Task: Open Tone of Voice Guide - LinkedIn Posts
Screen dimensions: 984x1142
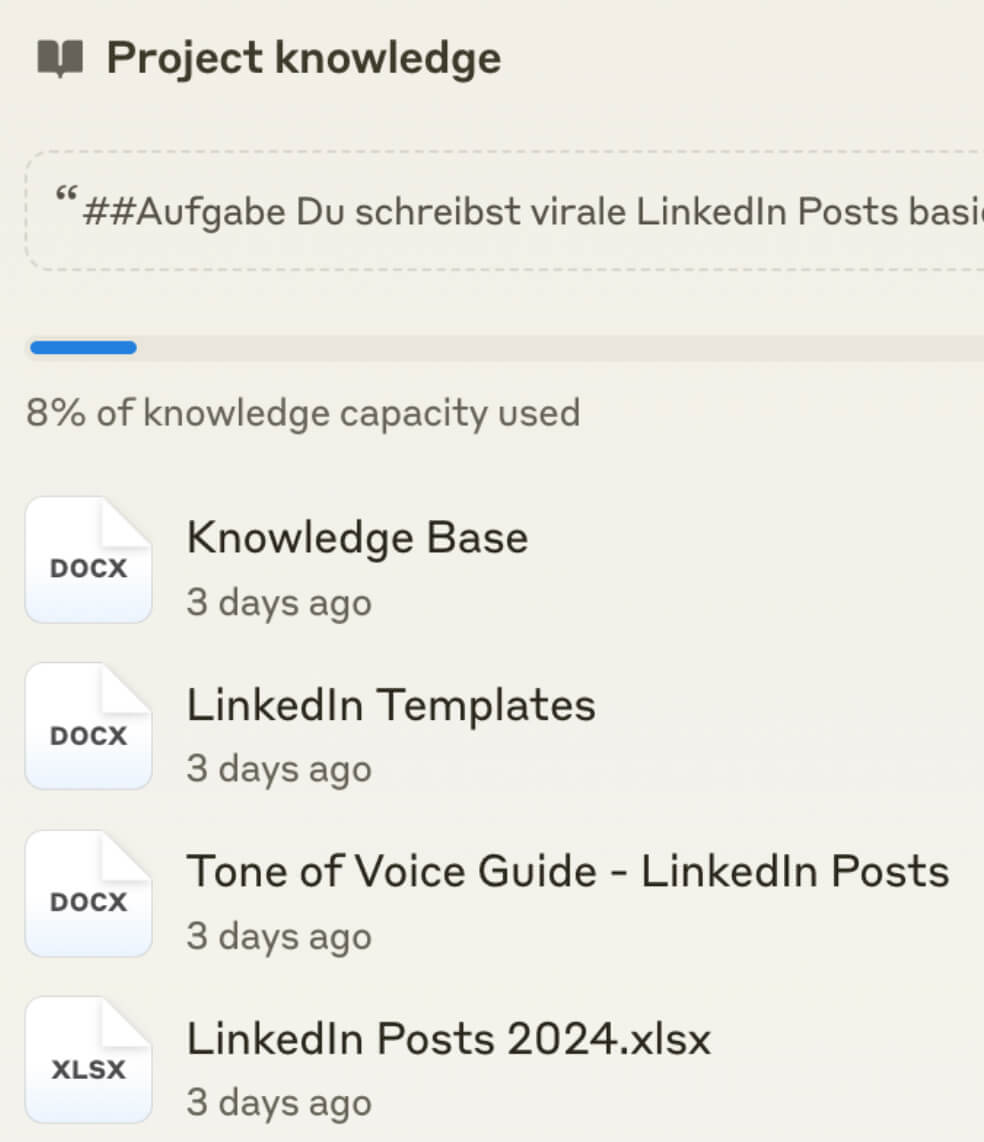Action: point(567,871)
